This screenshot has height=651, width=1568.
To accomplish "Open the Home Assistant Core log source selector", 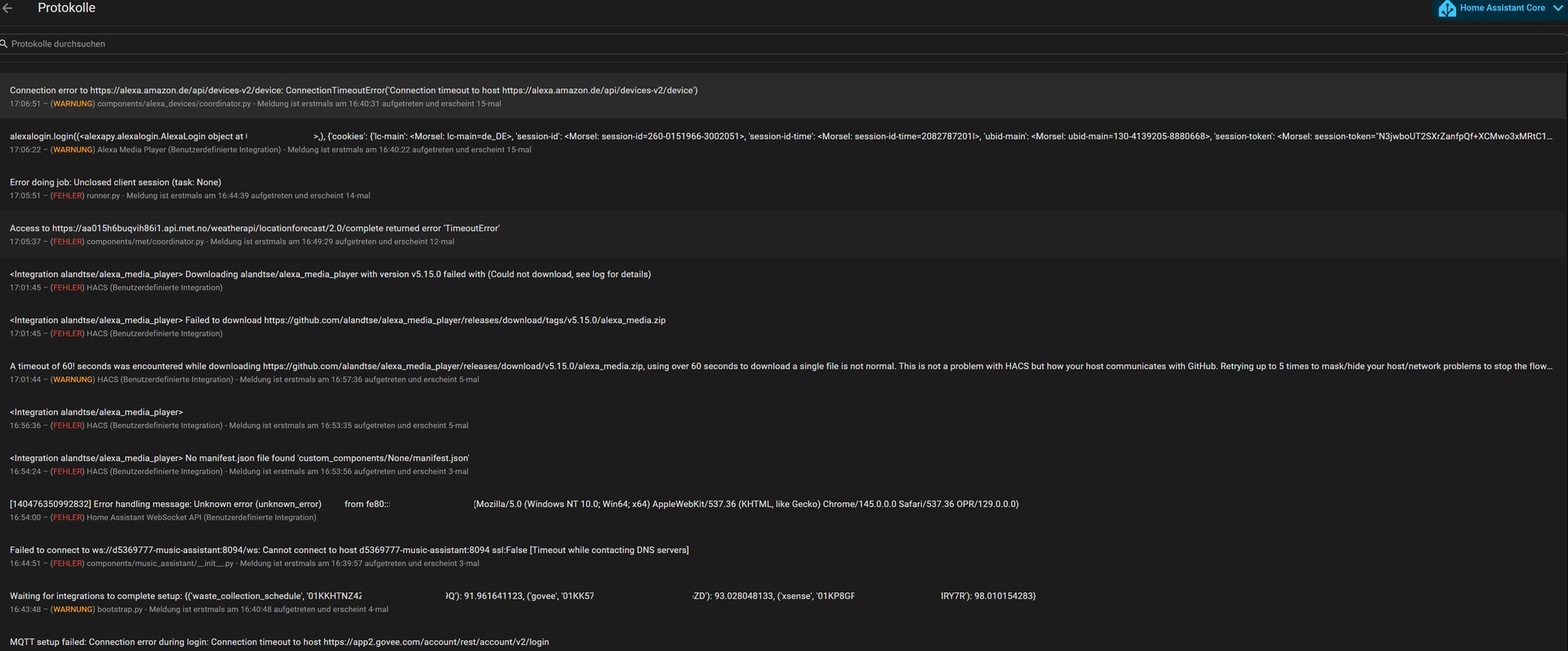I will (x=1502, y=8).
